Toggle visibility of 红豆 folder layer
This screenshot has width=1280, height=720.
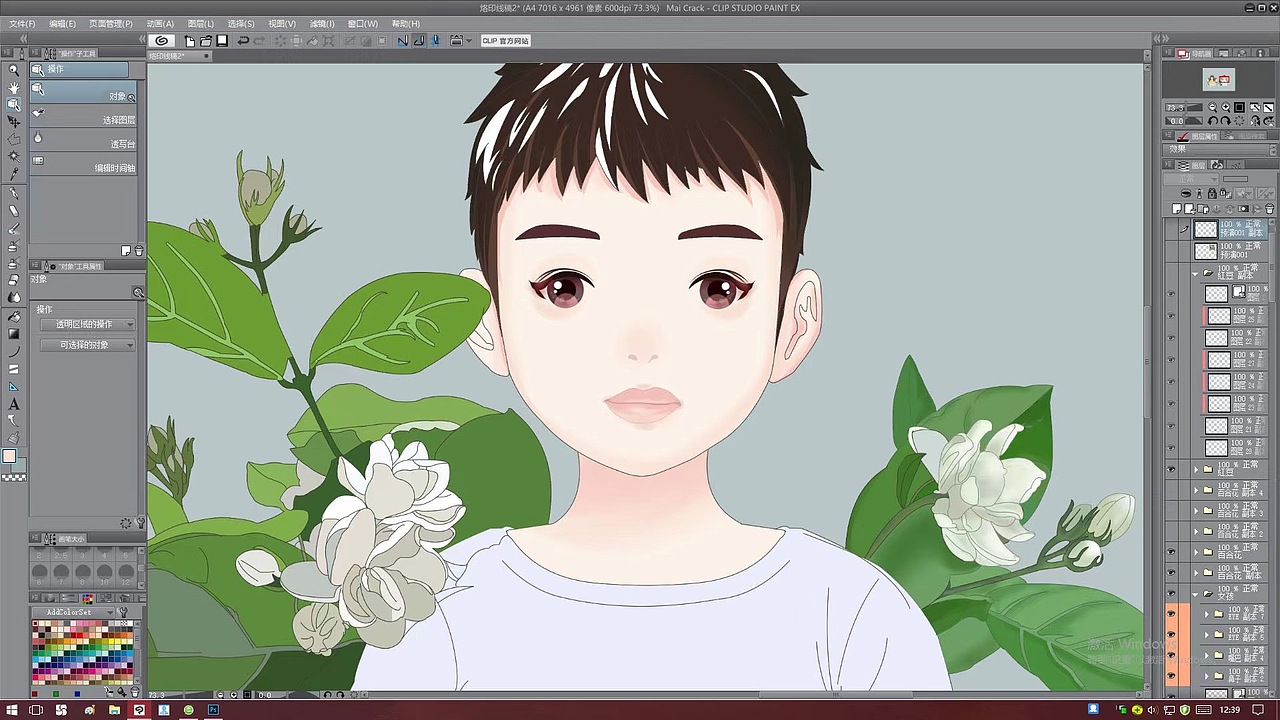click(x=1172, y=469)
